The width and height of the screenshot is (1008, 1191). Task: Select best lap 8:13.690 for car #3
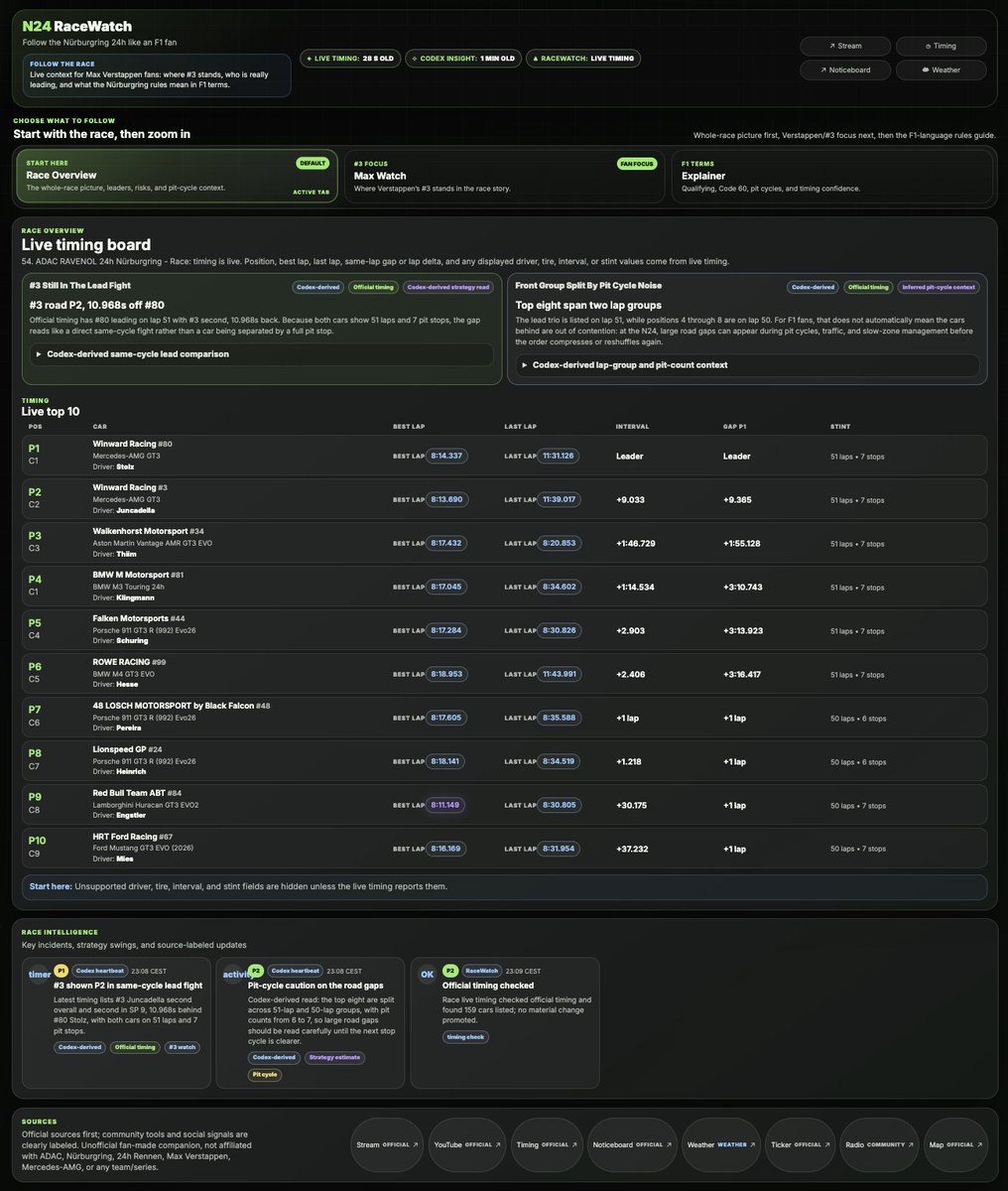[446, 499]
